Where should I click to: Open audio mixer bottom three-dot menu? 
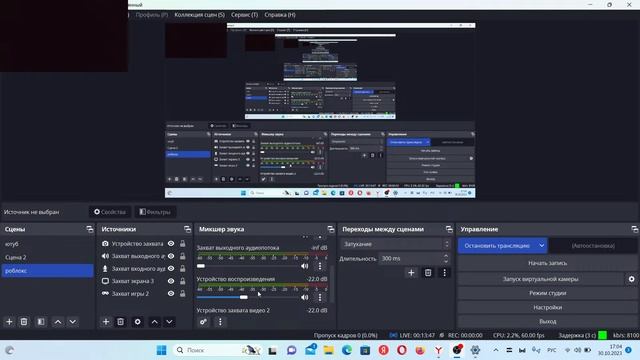click(x=220, y=322)
